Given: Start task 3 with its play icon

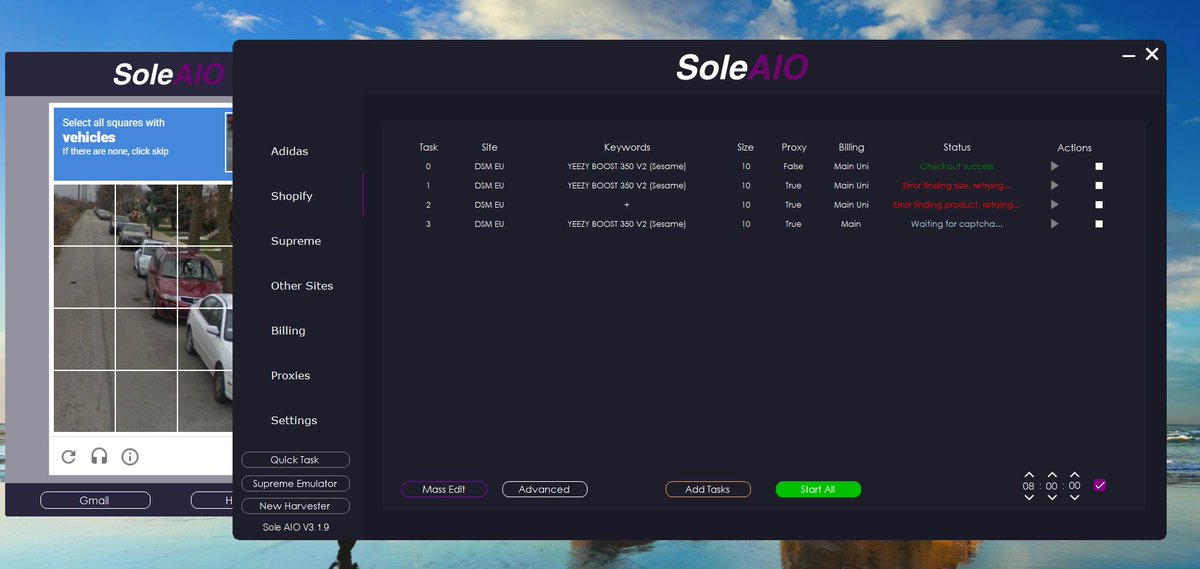Looking at the screenshot, I should click(x=1054, y=224).
